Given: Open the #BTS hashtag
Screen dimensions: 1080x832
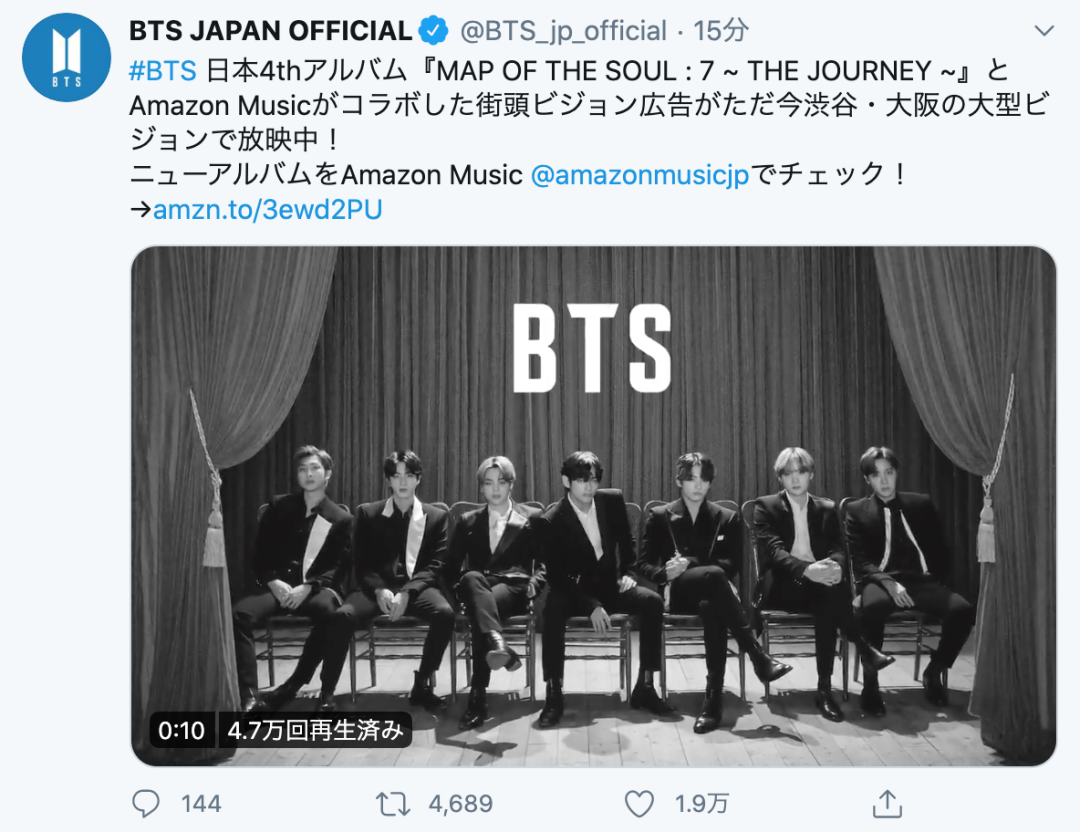Looking at the screenshot, I should (163, 71).
